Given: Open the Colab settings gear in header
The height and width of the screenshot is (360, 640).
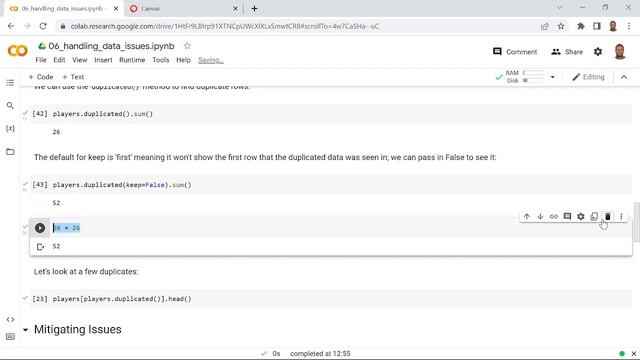Looking at the screenshot, I should click(x=598, y=52).
